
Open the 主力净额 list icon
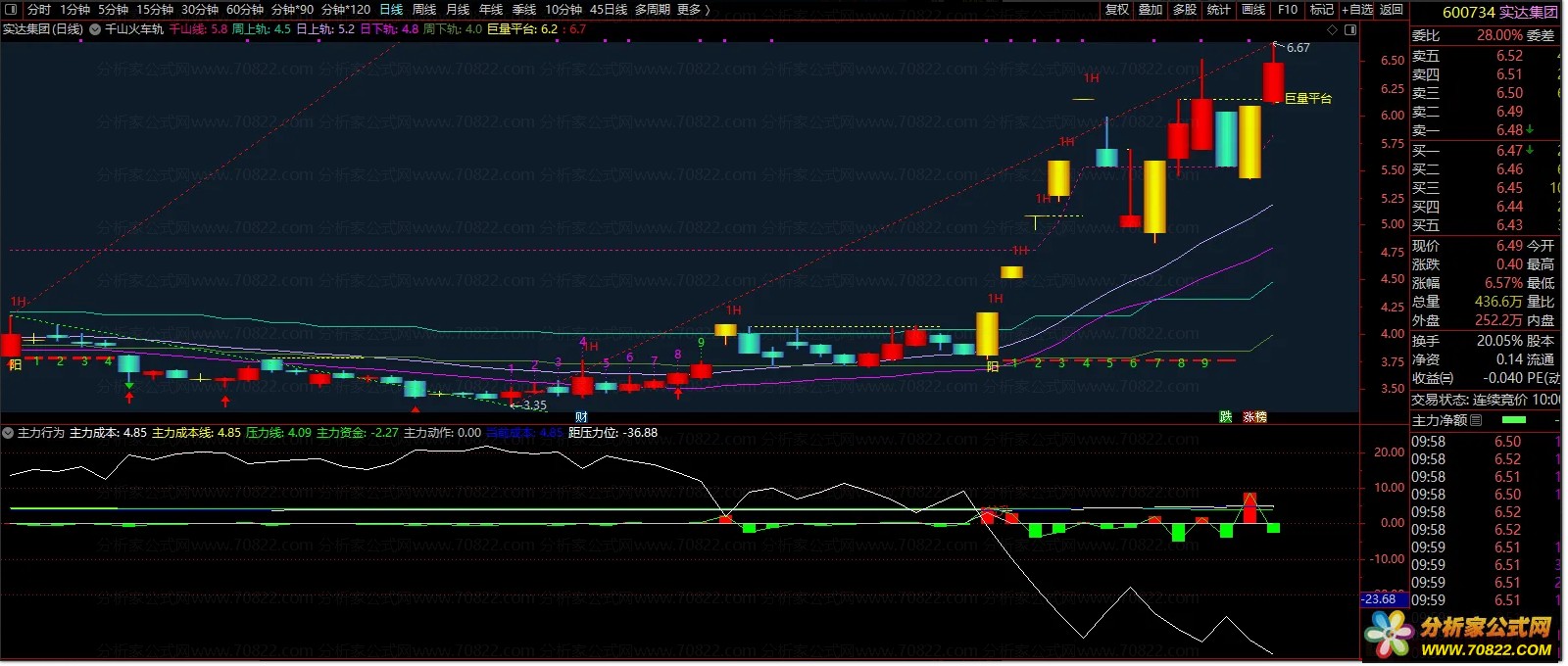[1476, 420]
